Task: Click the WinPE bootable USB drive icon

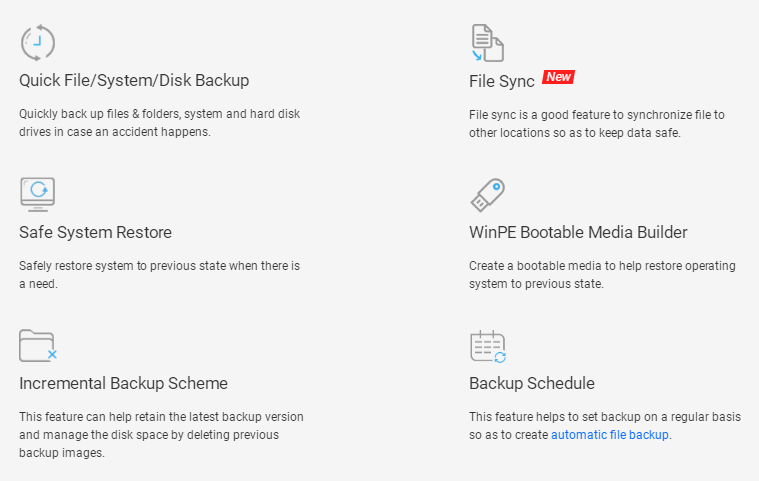Action: [x=487, y=194]
